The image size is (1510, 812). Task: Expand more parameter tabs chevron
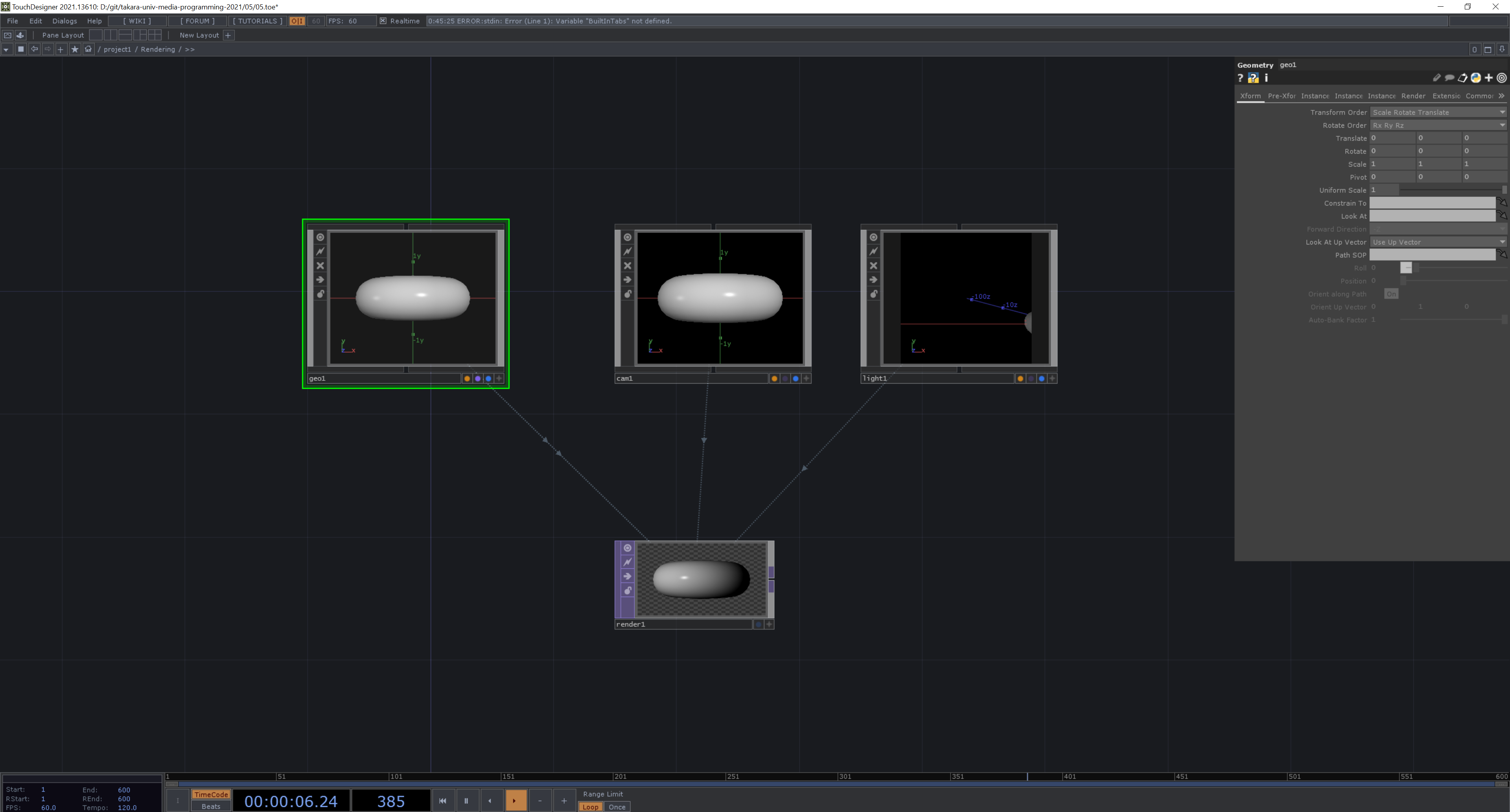(x=1501, y=96)
